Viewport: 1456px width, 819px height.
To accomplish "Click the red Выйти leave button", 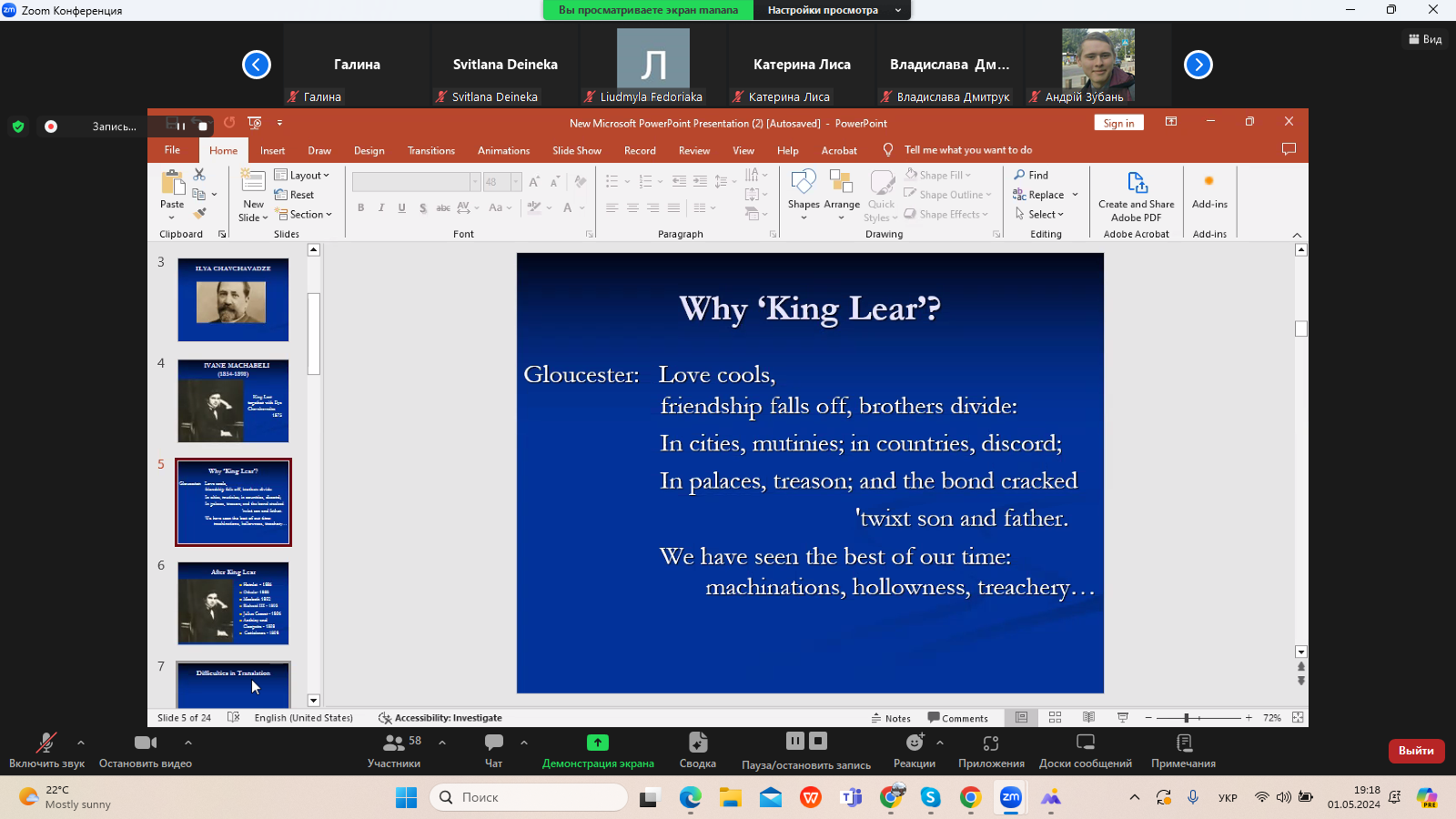I will pos(1416,751).
